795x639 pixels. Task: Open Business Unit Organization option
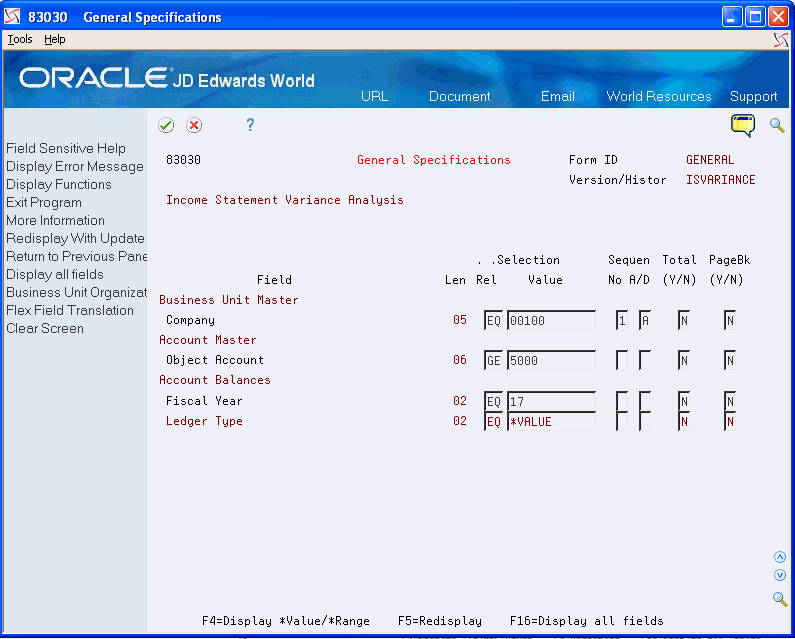pos(76,293)
